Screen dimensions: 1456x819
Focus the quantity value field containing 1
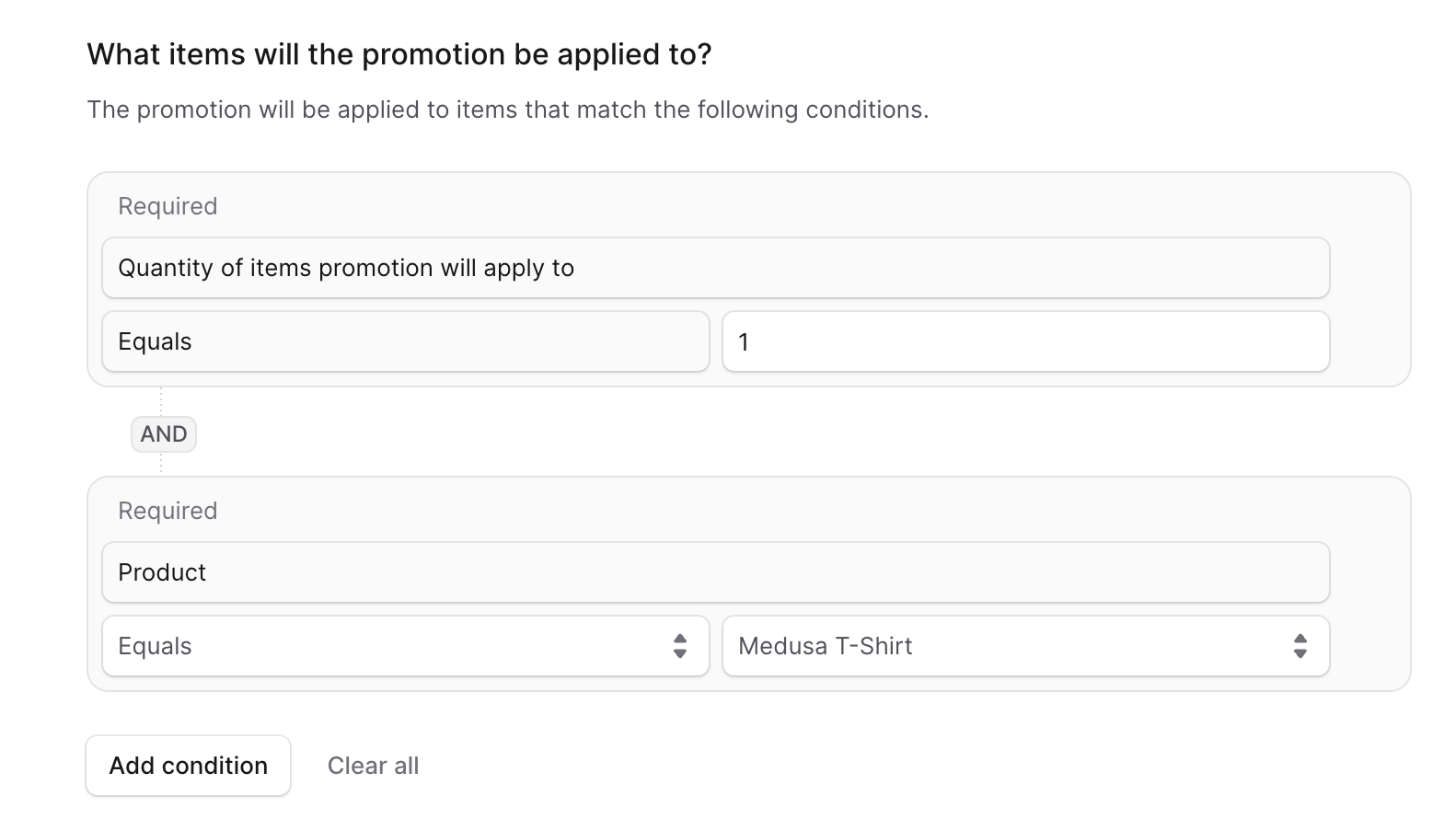(x=1025, y=342)
